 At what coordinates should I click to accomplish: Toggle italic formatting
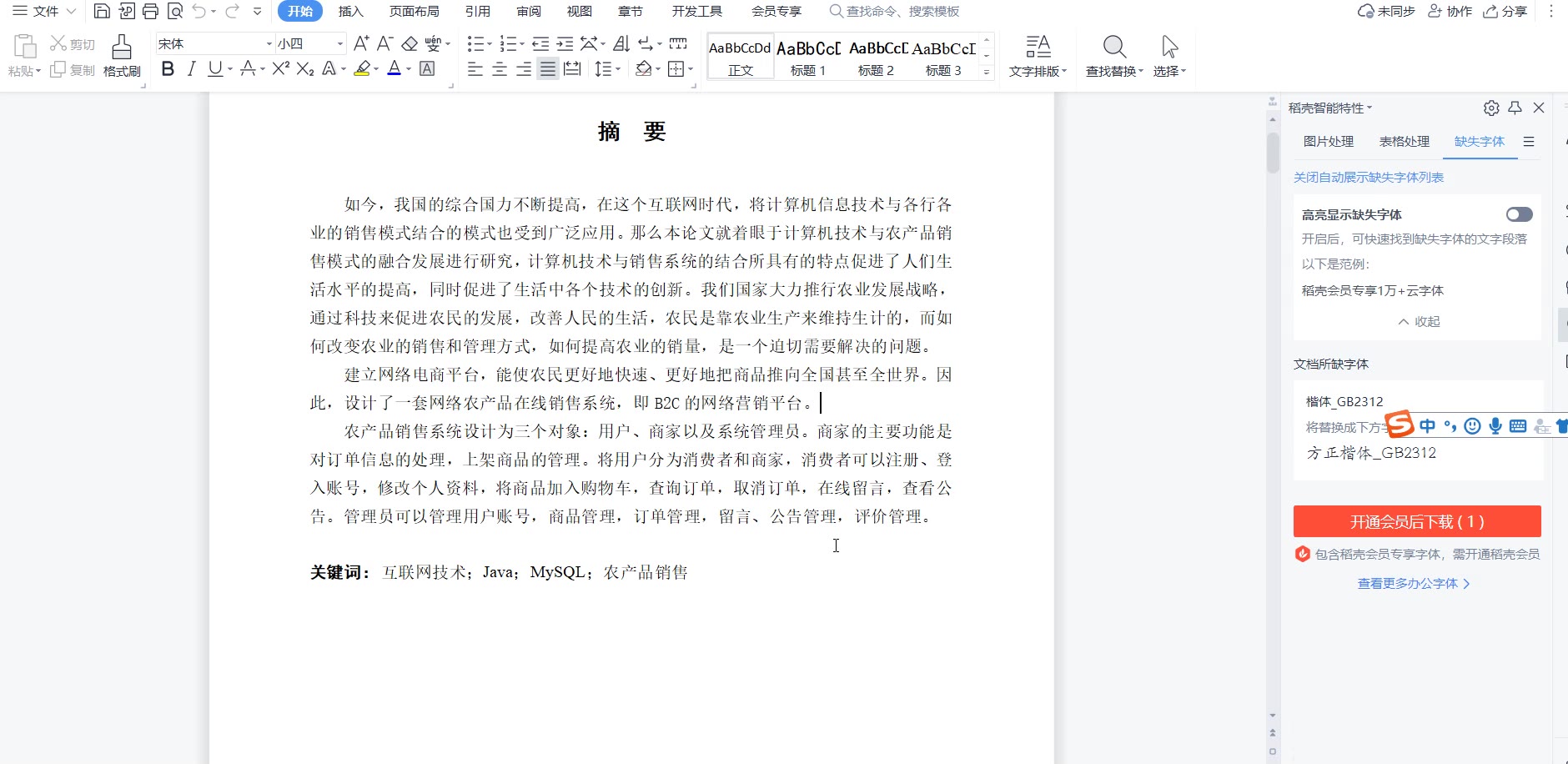click(x=191, y=69)
